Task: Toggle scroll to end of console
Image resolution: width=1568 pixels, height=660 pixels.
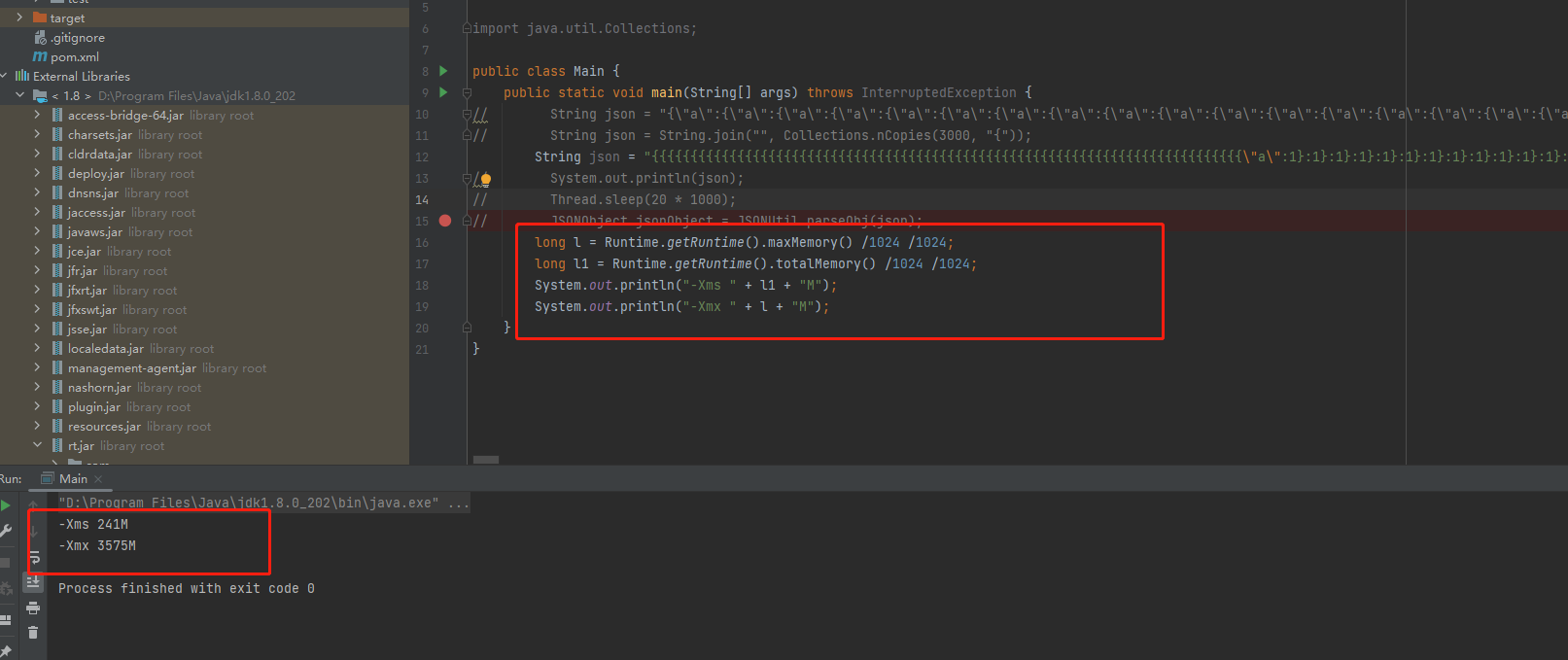Action: click(33, 581)
